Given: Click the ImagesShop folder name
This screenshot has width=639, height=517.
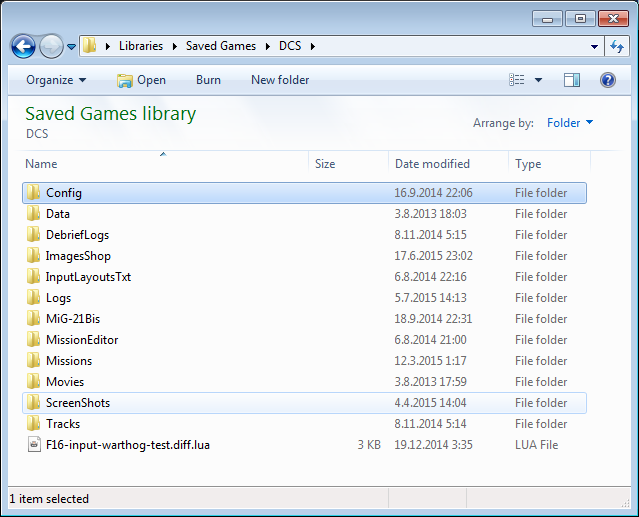Looking at the screenshot, I should tap(78, 256).
